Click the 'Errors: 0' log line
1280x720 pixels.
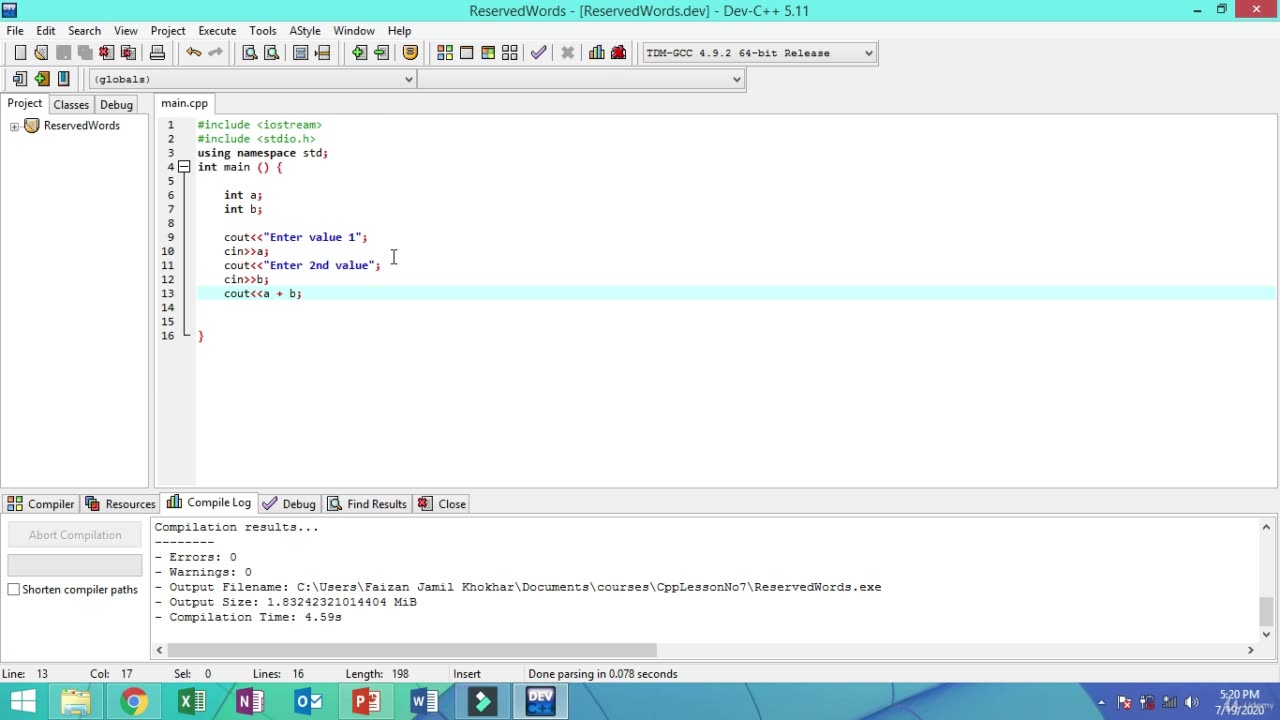(x=195, y=557)
